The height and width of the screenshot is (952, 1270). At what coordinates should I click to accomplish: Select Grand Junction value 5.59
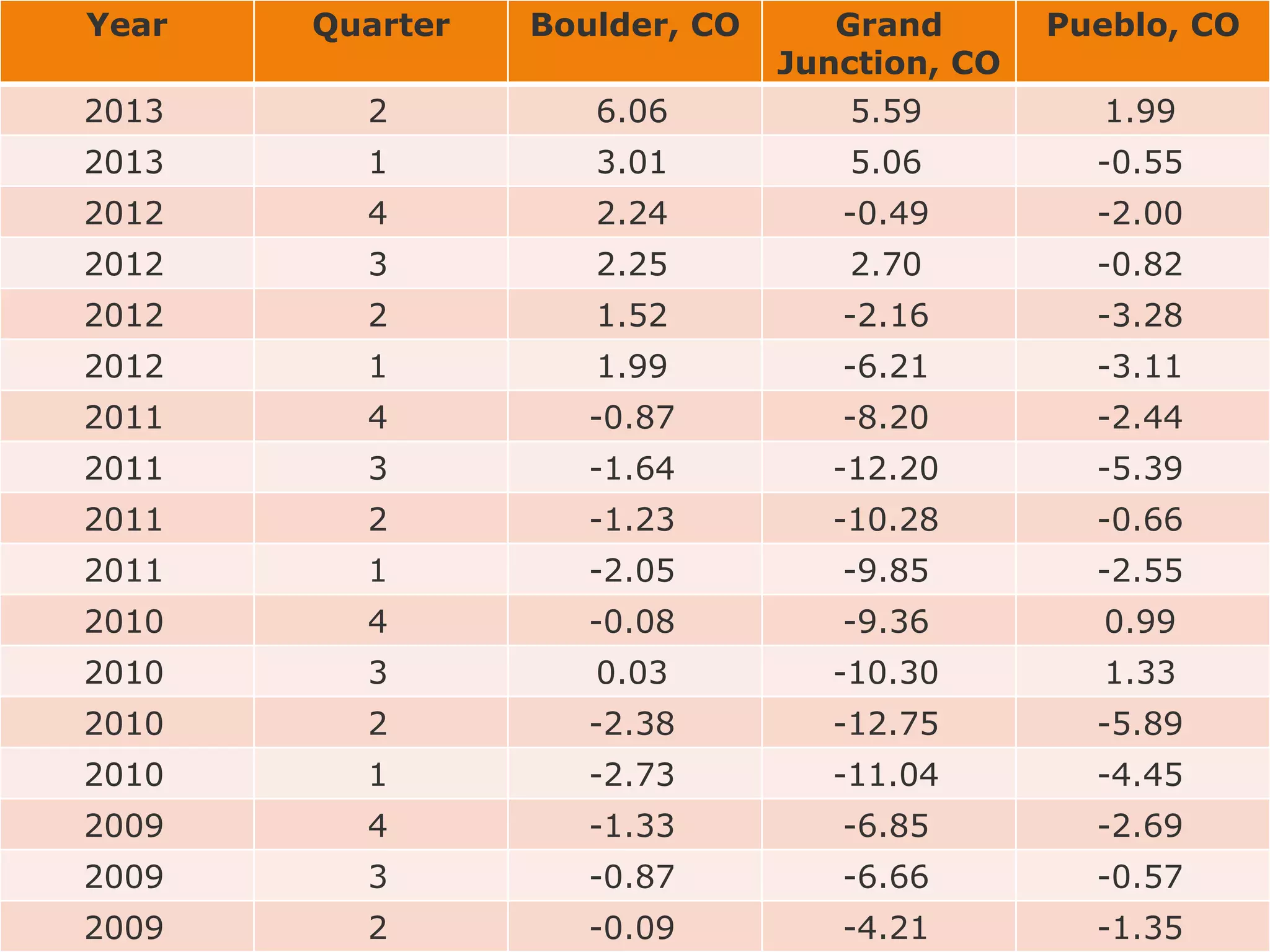click(886, 112)
